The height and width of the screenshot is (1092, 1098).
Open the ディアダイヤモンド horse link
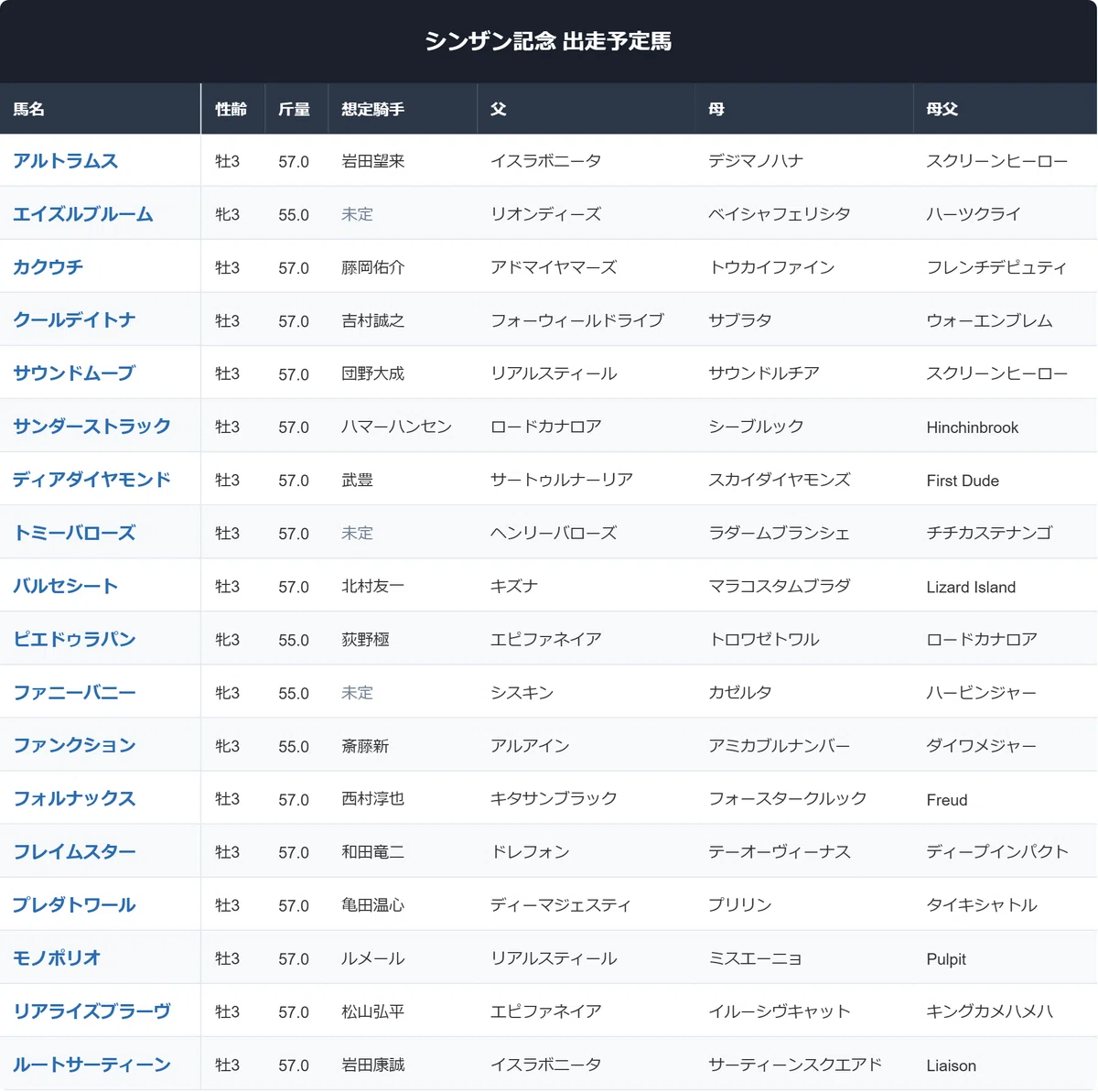click(92, 480)
